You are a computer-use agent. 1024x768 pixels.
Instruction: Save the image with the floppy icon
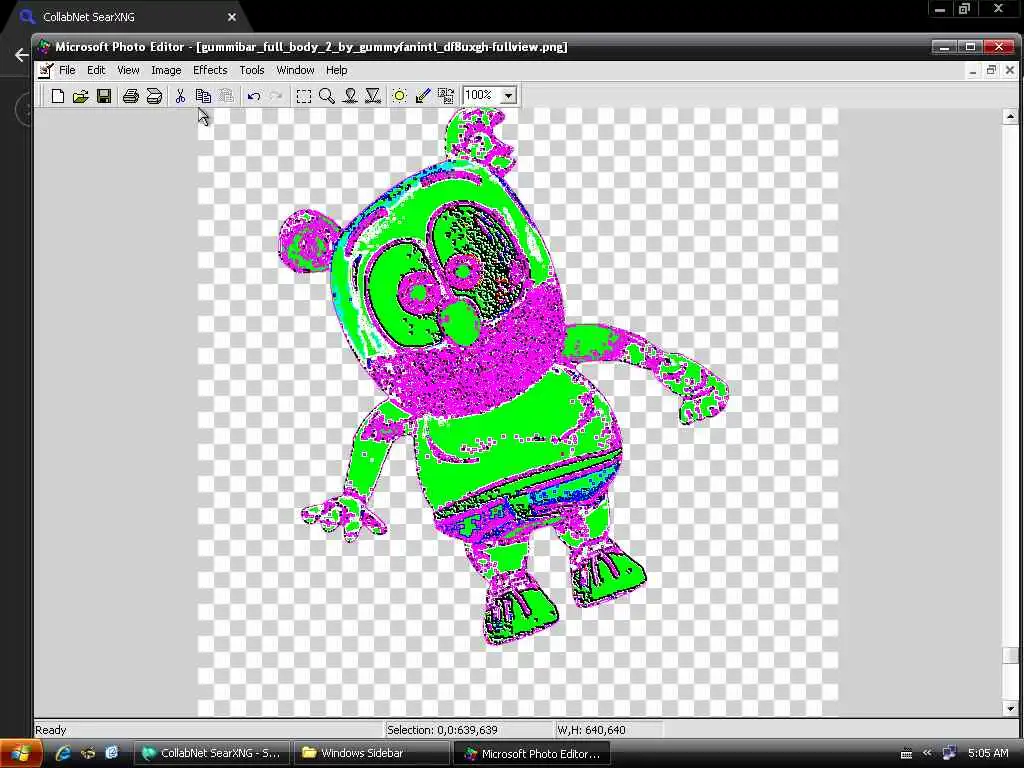pos(104,96)
